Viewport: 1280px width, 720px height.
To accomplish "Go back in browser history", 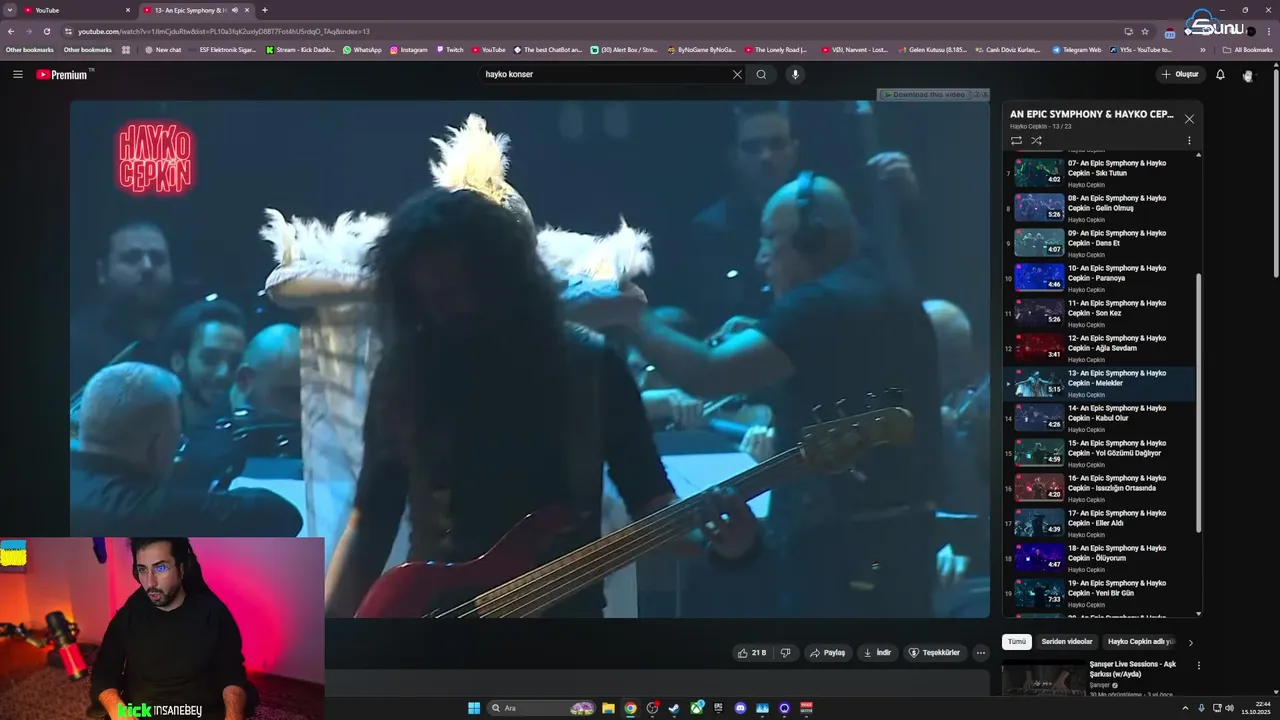I will pos(11,31).
